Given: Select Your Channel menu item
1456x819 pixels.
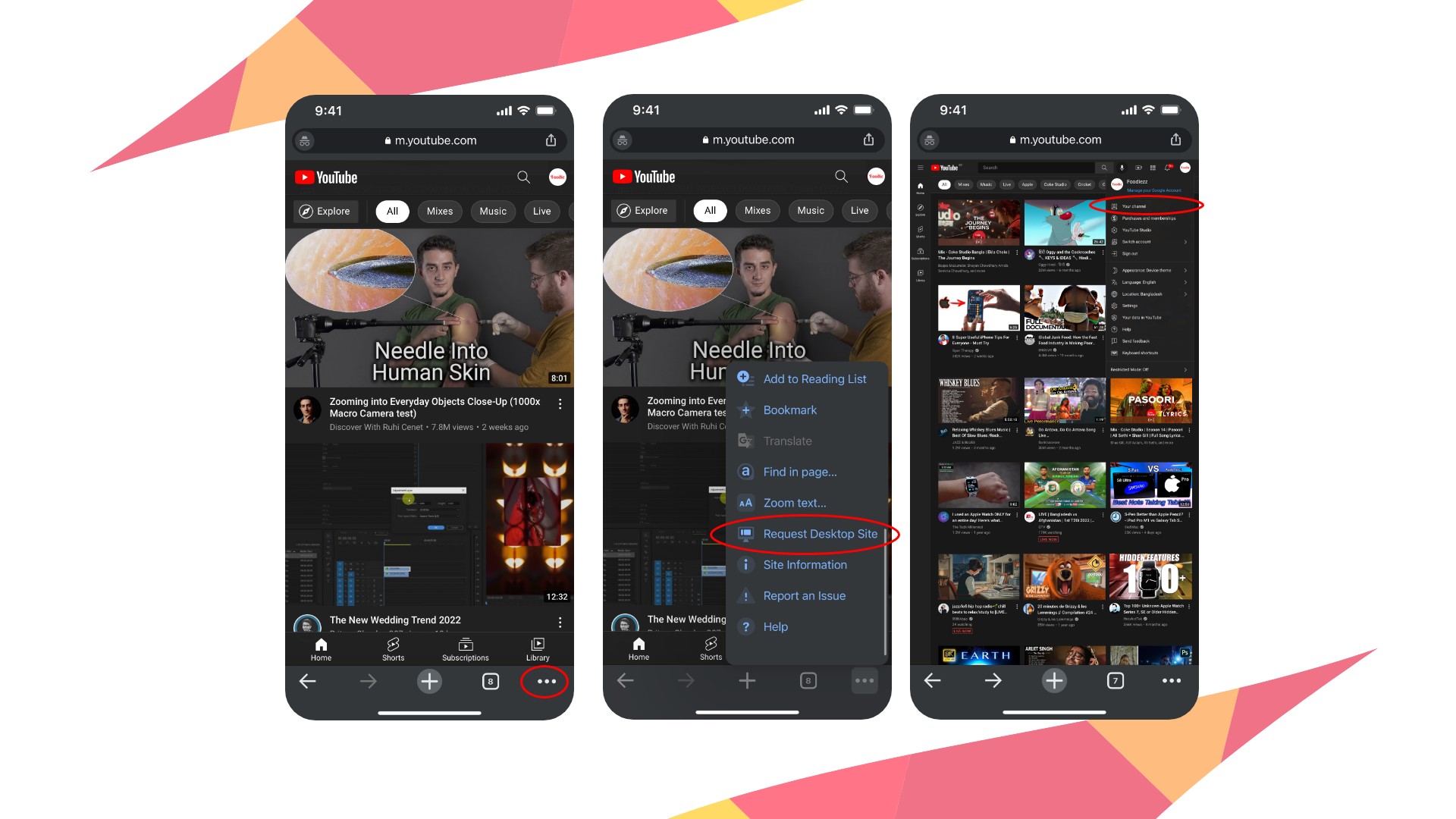Looking at the screenshot, I should click(1147, 206).
